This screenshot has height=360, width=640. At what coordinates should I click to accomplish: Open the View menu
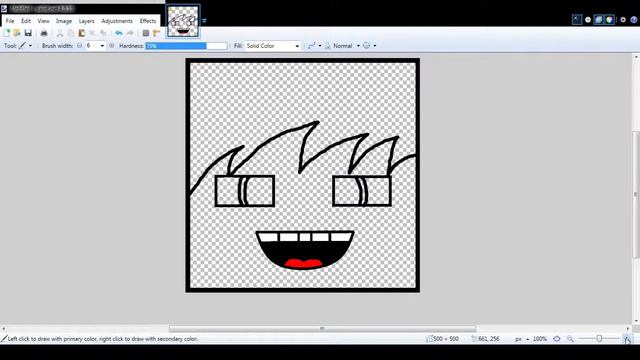pyautogui.click(x=43, y=21)
